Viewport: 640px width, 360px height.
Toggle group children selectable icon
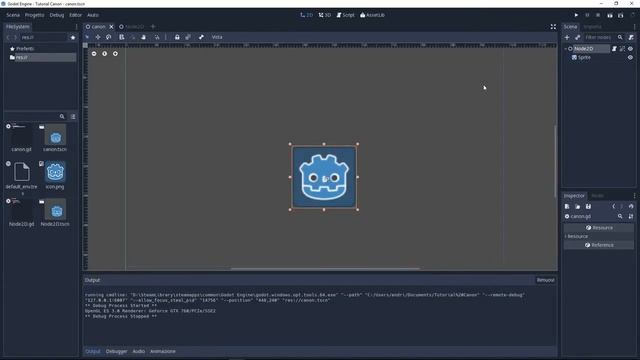[x=188, y=37]
